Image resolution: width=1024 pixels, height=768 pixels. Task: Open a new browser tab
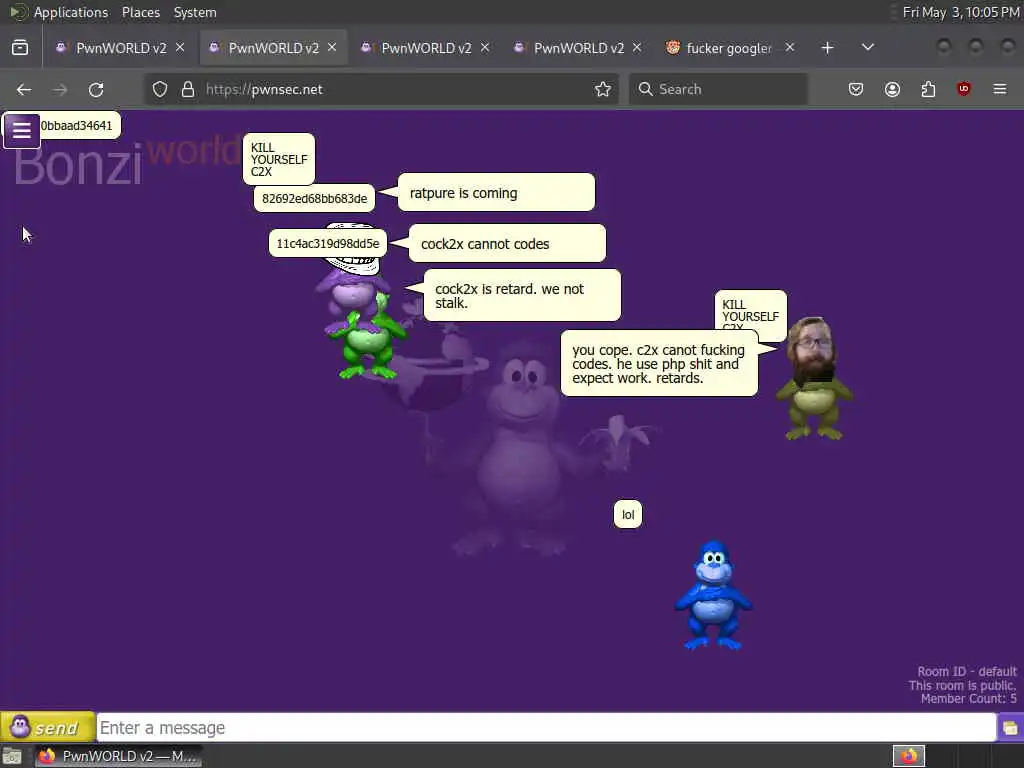pos(827,48)
